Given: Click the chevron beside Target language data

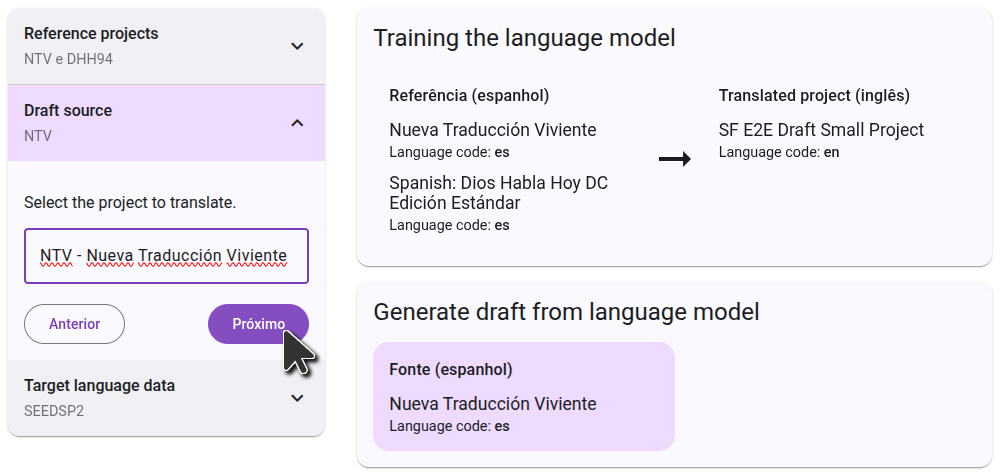Looking at the screenshot, I should [x=297, y=398].
